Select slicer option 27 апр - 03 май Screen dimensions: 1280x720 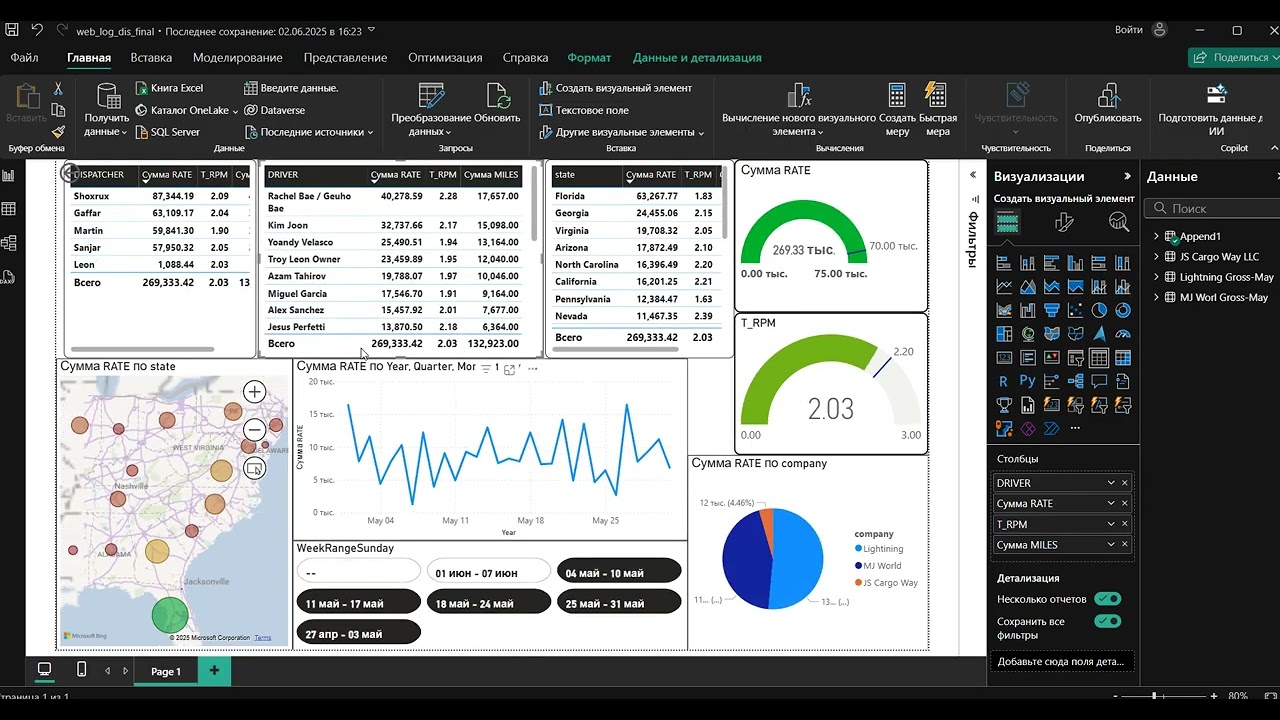(x=359, y=634)
